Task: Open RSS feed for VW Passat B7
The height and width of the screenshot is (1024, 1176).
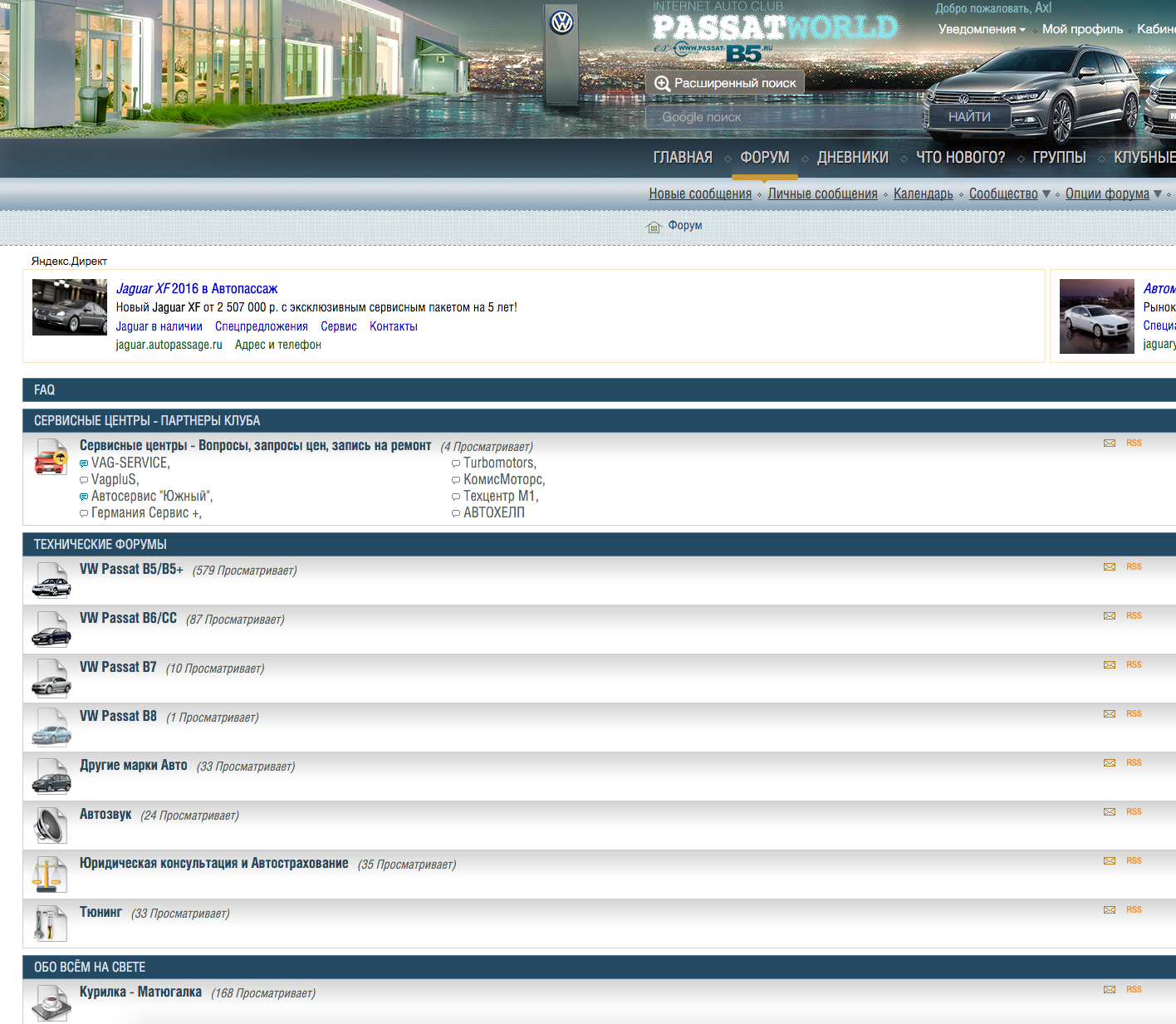Action: [1134, 665]
